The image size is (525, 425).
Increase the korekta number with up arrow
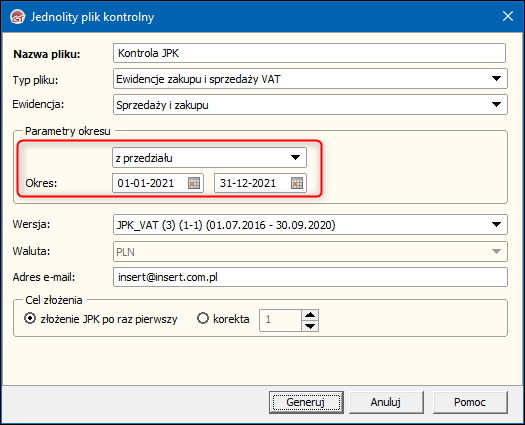[x=310, y=315]
